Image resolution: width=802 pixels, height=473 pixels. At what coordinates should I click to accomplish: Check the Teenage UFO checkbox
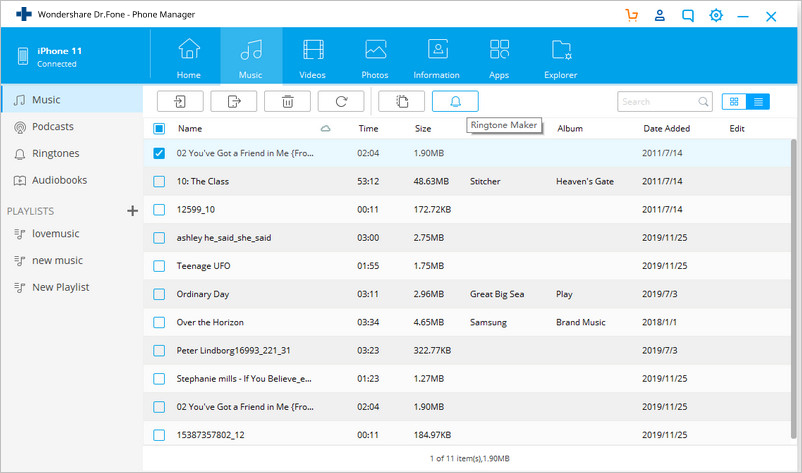[x=159, y=266]
